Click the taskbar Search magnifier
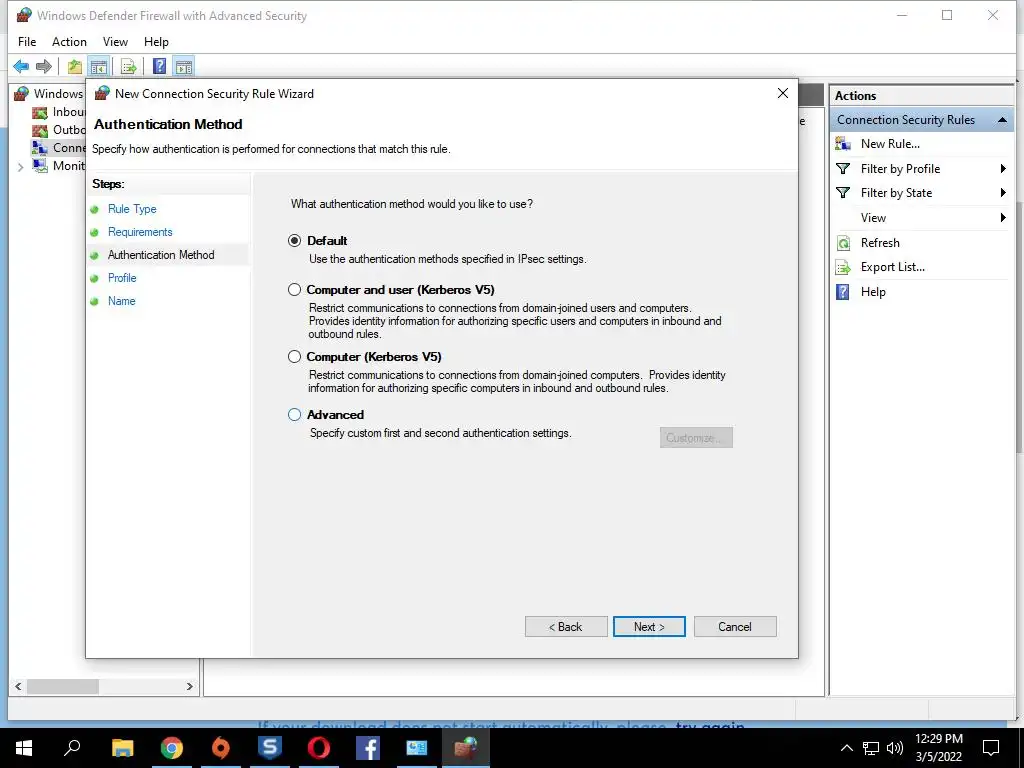1024x768 pixels. (x=72, y=748)
